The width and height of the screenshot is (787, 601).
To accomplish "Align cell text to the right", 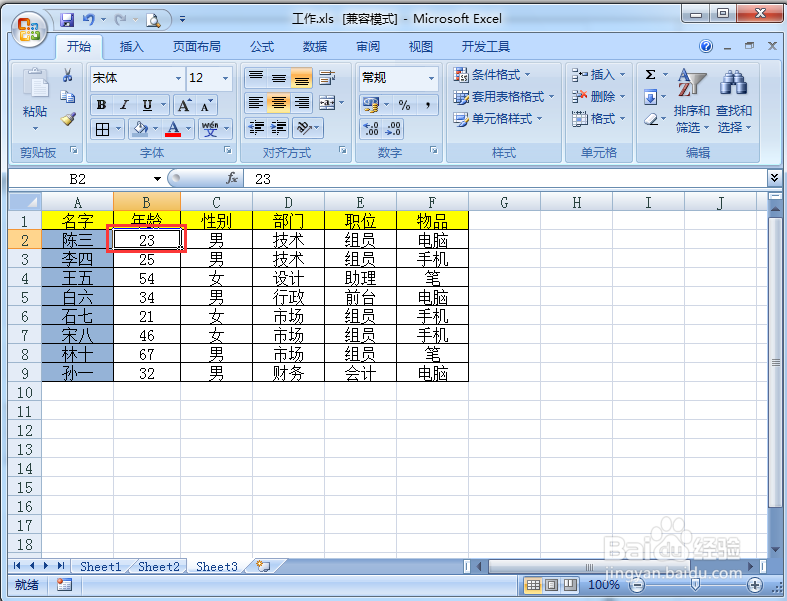I will pyautogui.click(x=302, y=103).
